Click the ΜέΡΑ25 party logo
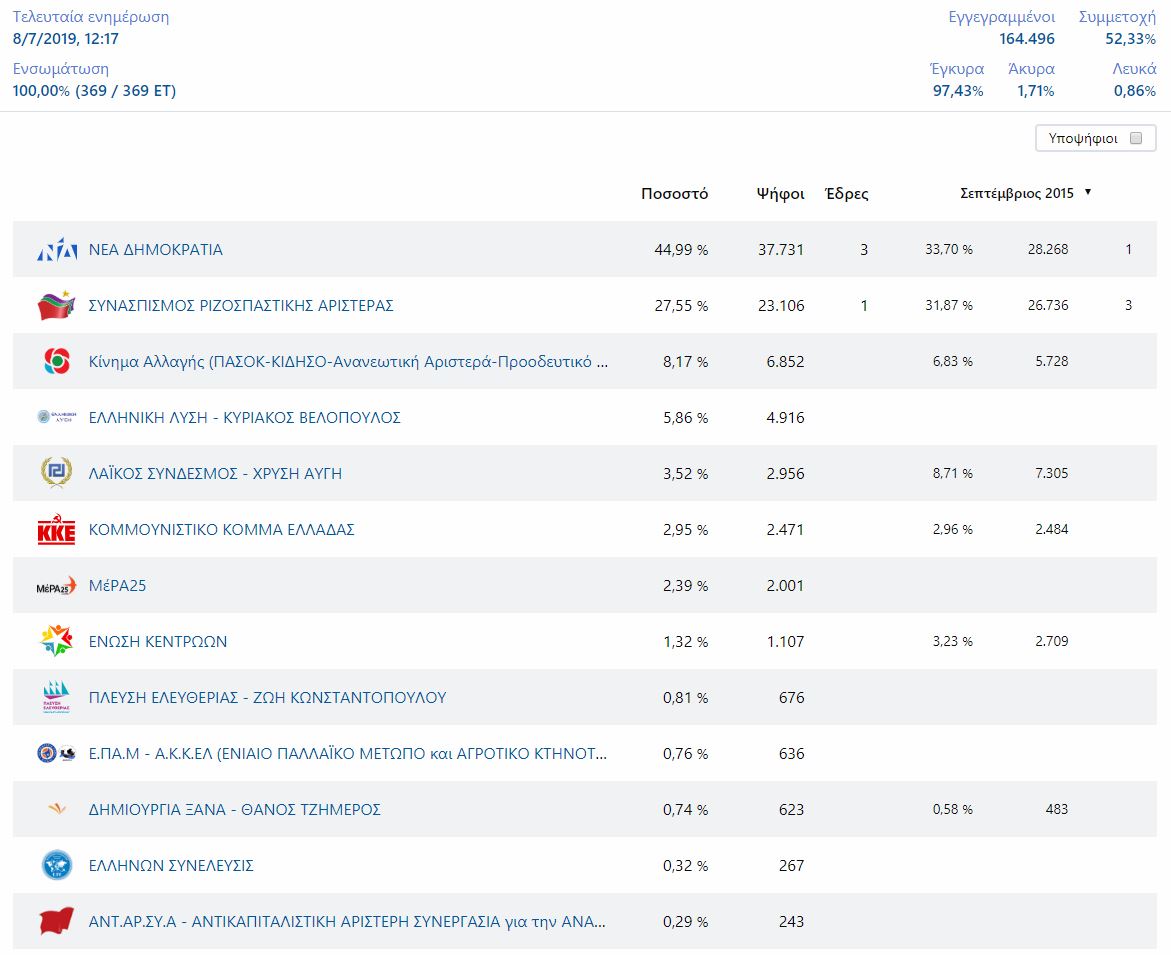This screenshot has height=955, width=1171. coord(57,586)
